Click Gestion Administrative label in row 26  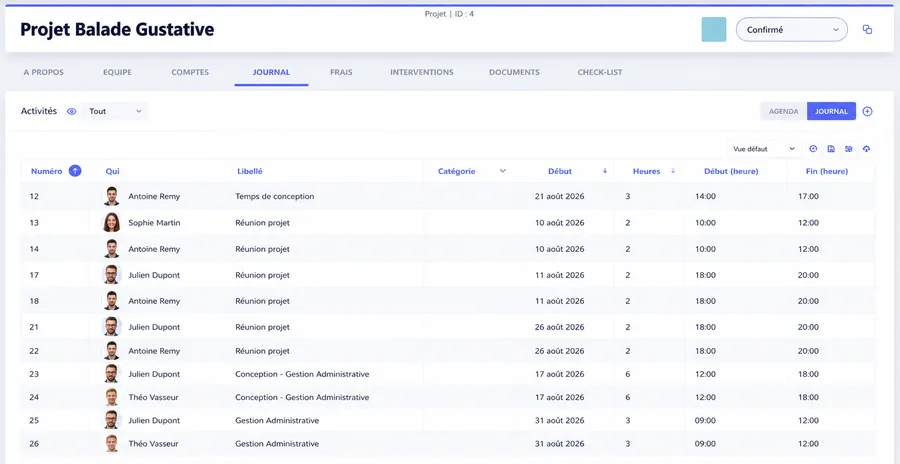277,444
